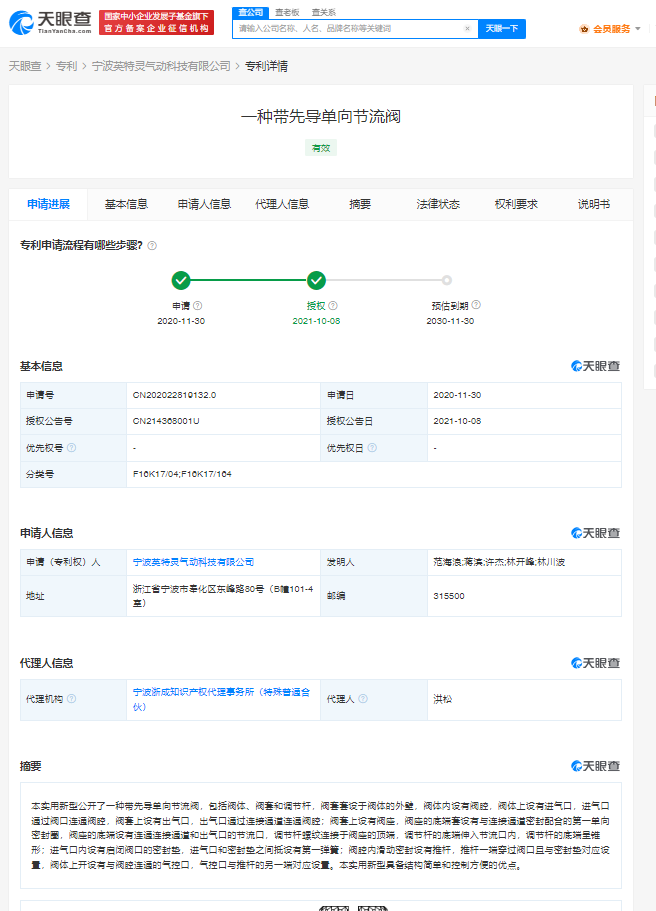Open the 权利要求 tab
The width and height of the screenshot is (656, 911).
[x=516, y=204]
